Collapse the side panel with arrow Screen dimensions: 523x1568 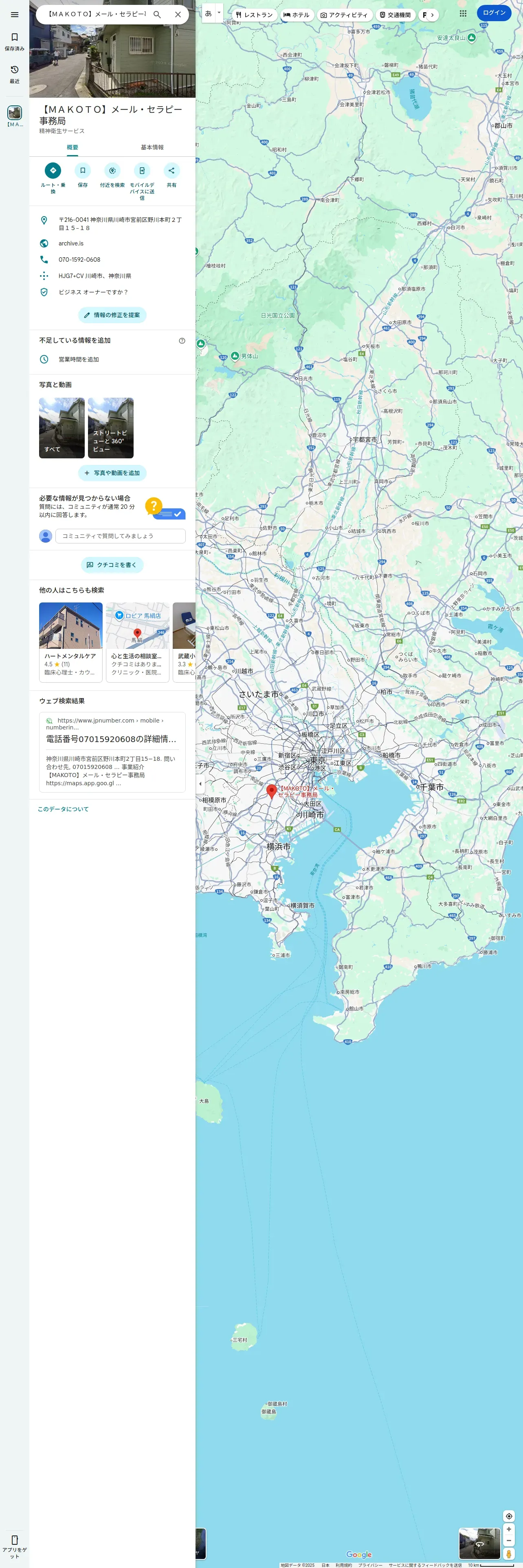[200, 784]
